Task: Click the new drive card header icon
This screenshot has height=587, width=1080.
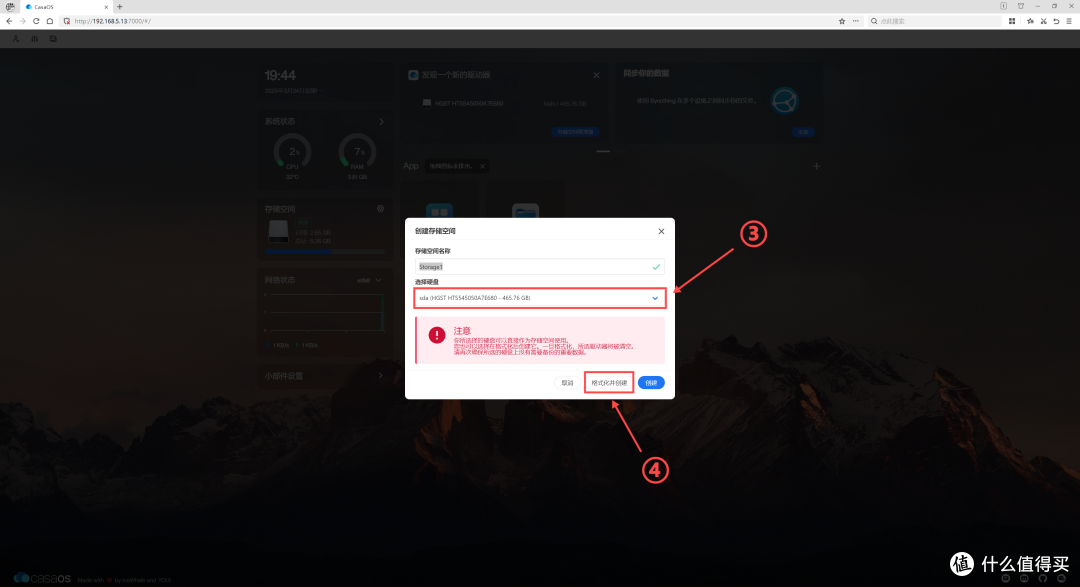Action: coord(413,75)
